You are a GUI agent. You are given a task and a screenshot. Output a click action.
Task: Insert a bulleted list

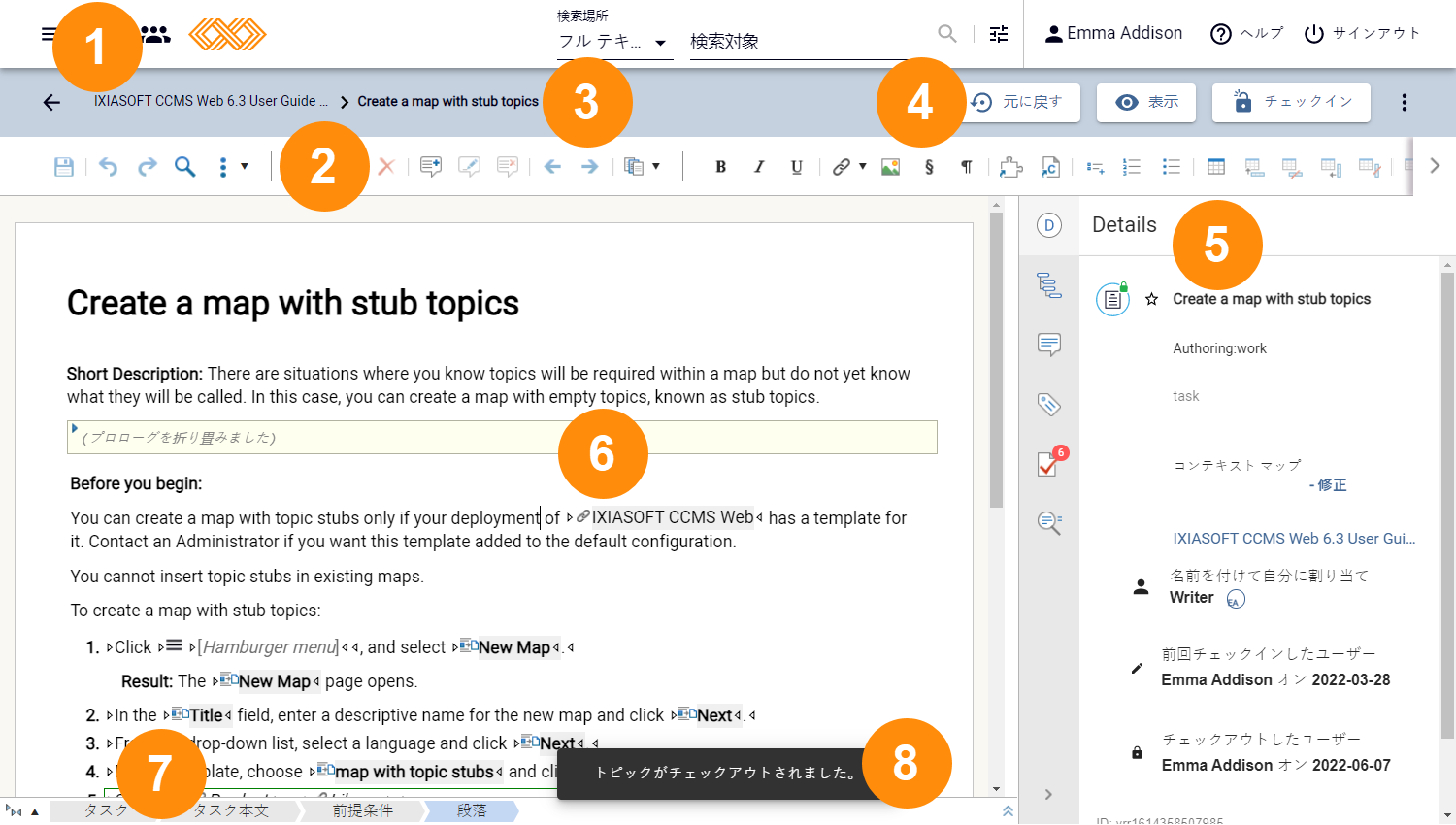click(x=1171, y=167)
